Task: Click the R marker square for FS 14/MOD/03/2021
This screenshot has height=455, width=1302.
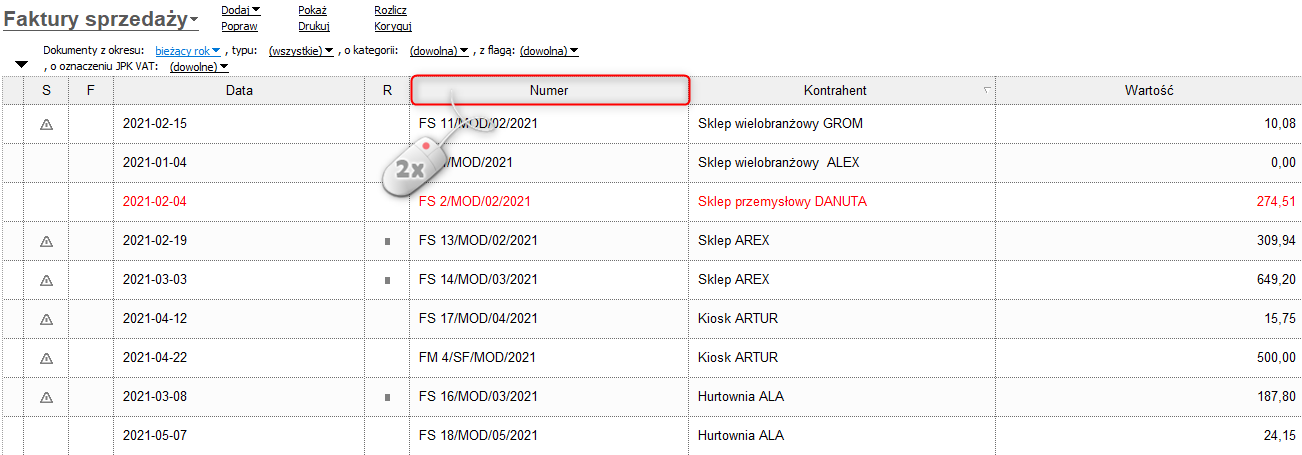Action: point(387,281)
